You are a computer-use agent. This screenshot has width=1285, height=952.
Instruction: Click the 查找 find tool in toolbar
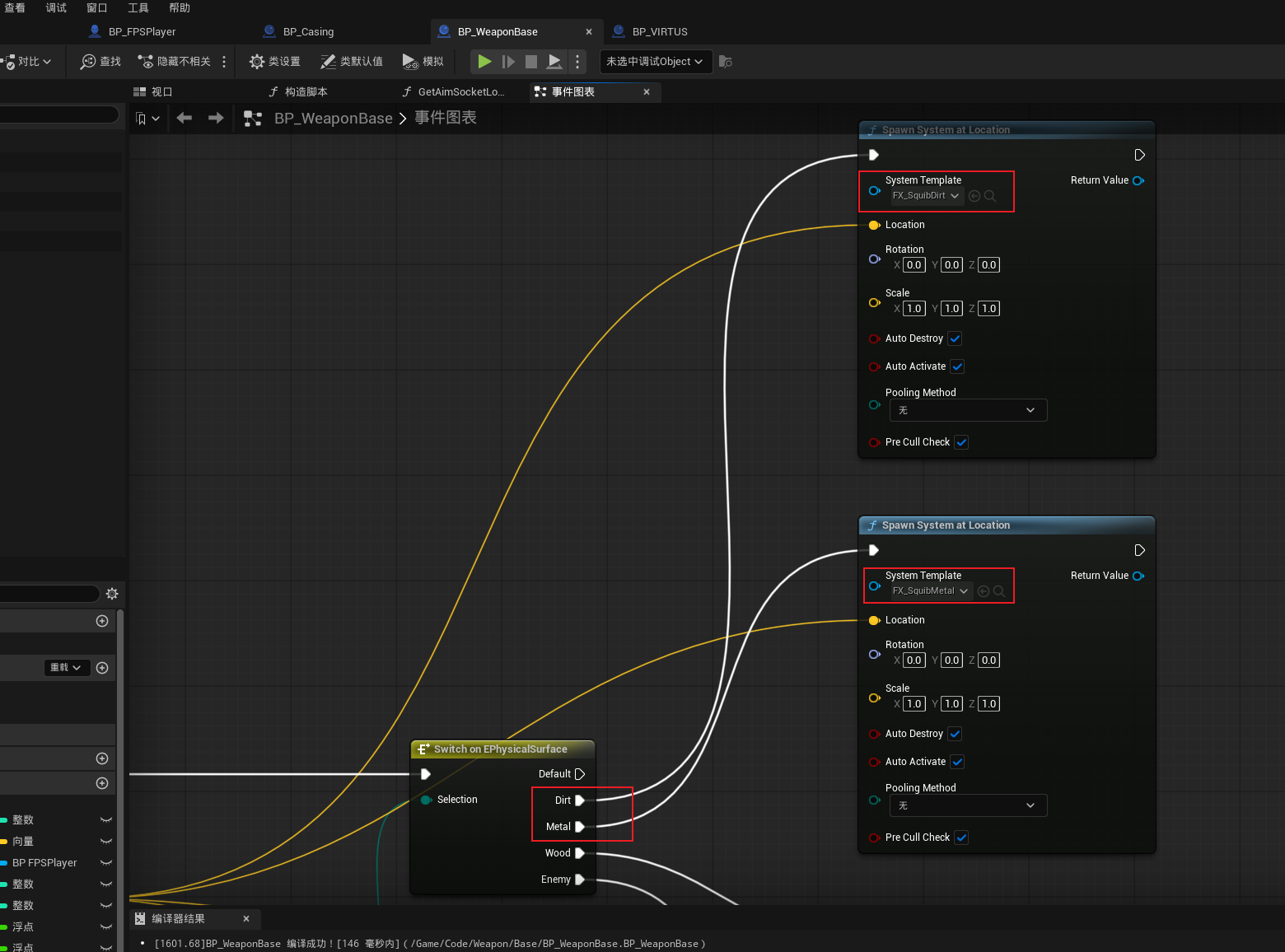point(100,62)
